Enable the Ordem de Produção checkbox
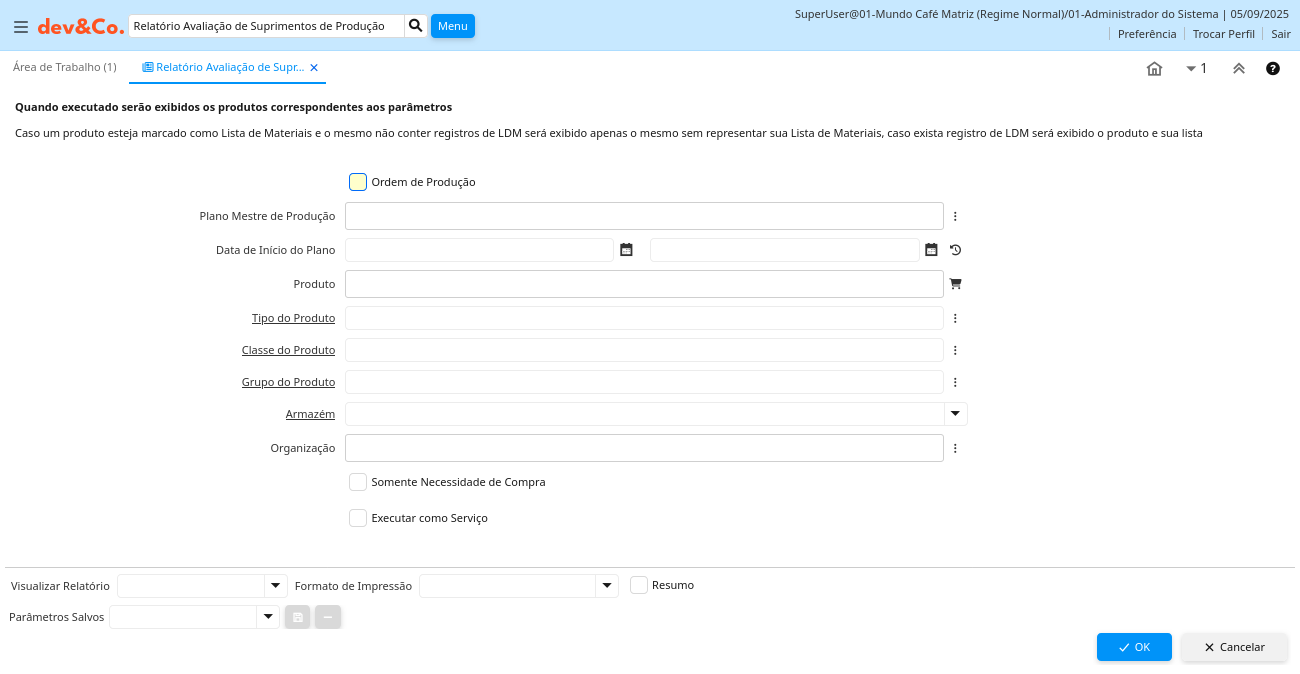The image size is (1300, 674). click(x=358, y=182)
